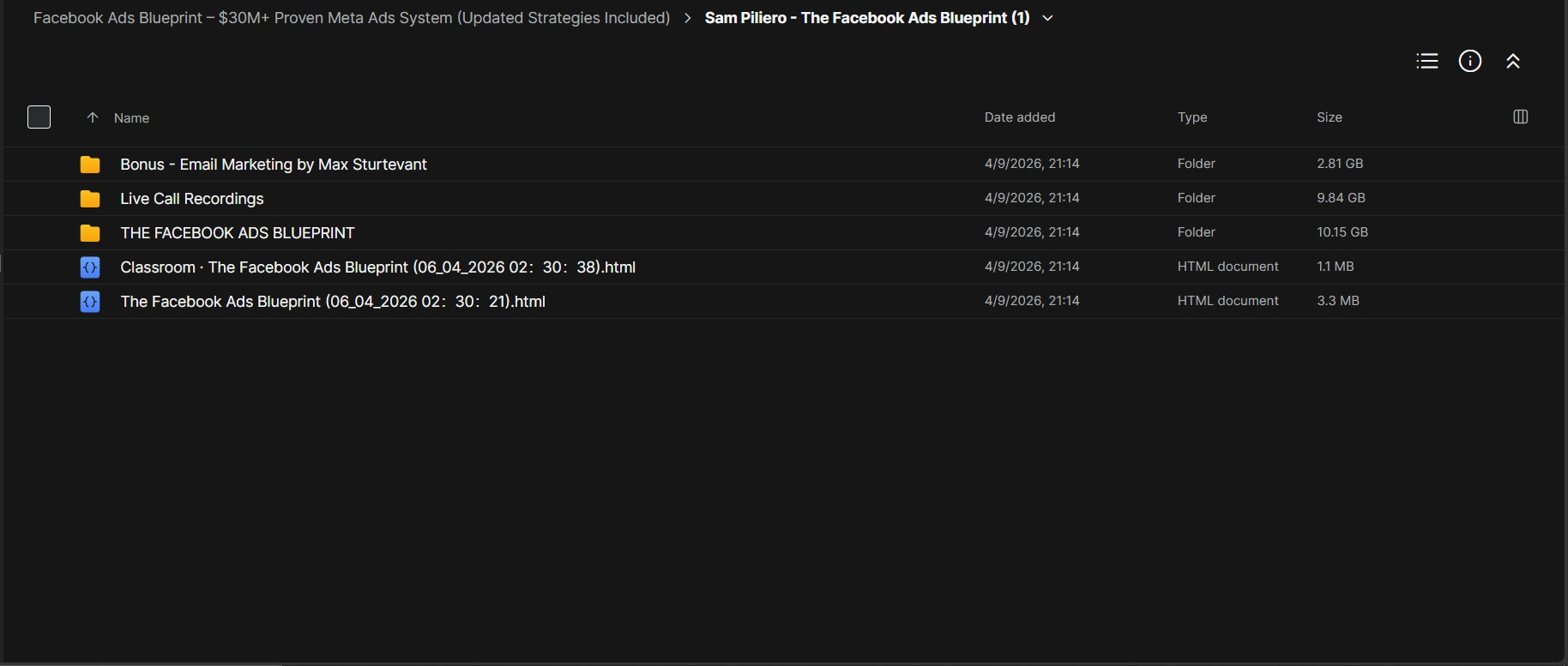Click Folder type in Live Call Recordings row
Viewport: 1568px width, 666px height.
[x=1197, y=198]
